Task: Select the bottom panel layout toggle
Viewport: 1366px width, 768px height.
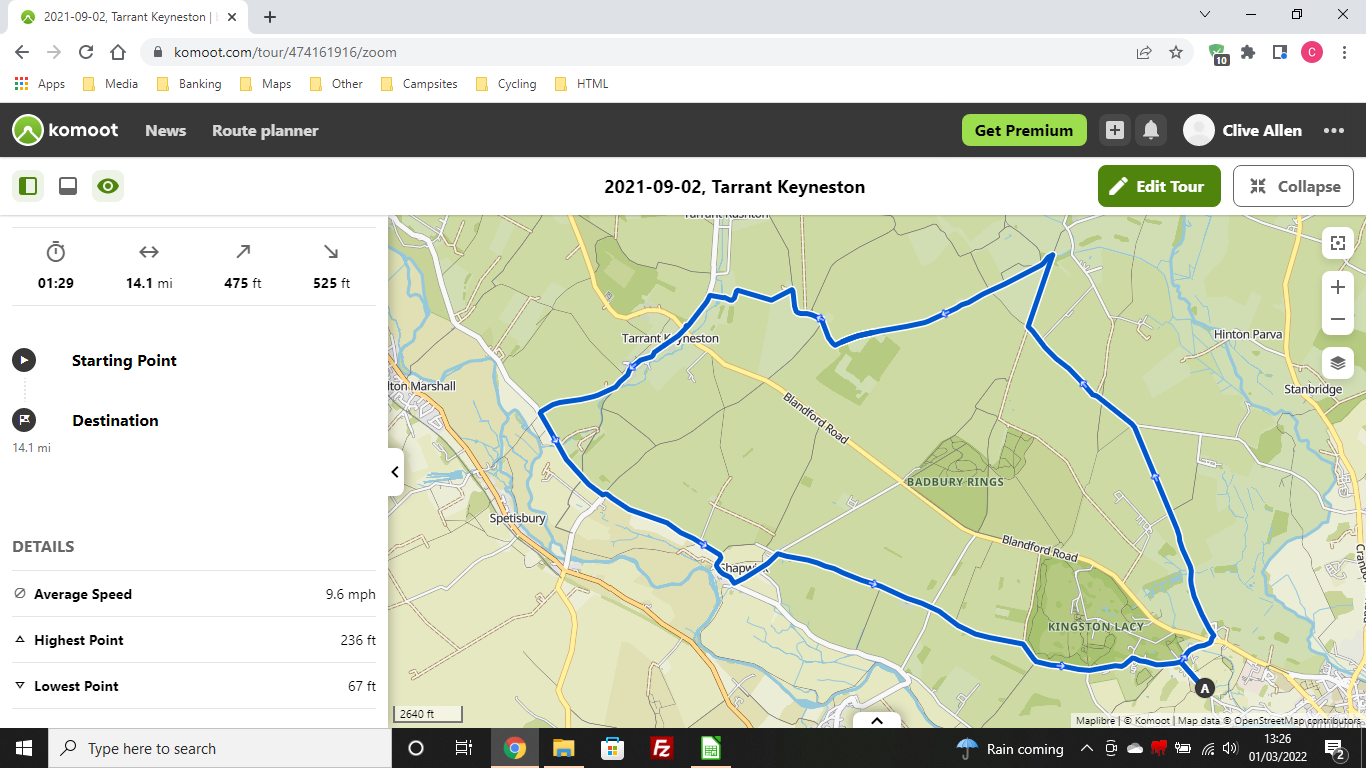Action: (68, 186)
